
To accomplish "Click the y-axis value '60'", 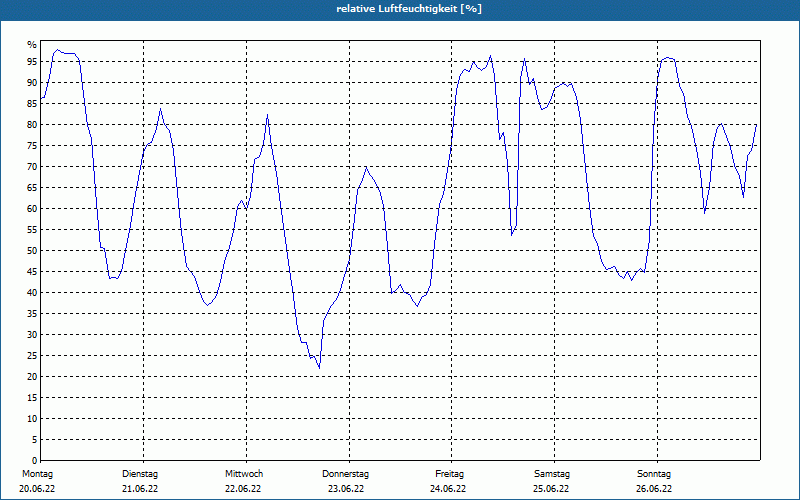I will pyautogui.click(x=32, y=209).
